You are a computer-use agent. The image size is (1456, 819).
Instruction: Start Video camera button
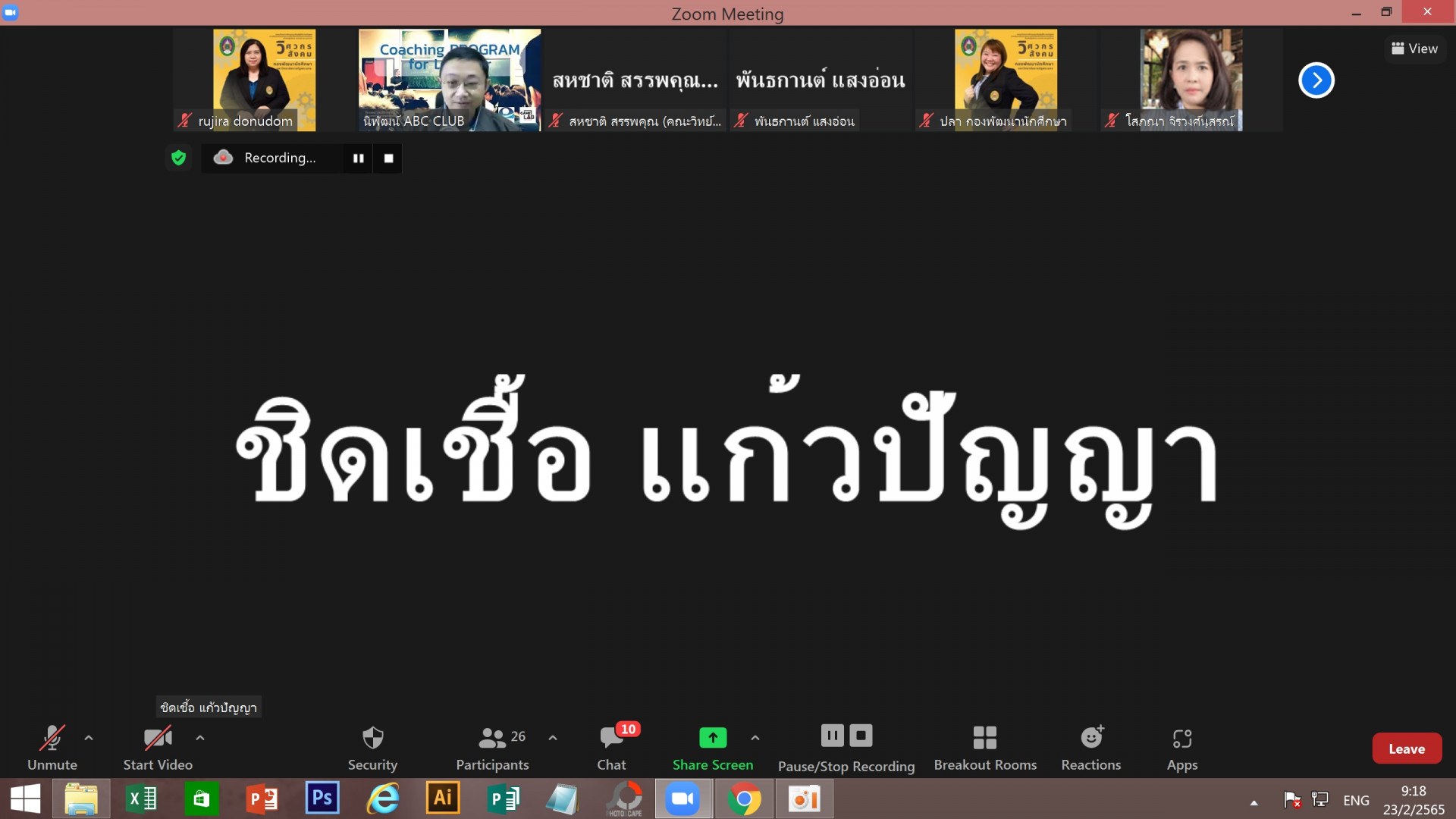pos(158,748)
